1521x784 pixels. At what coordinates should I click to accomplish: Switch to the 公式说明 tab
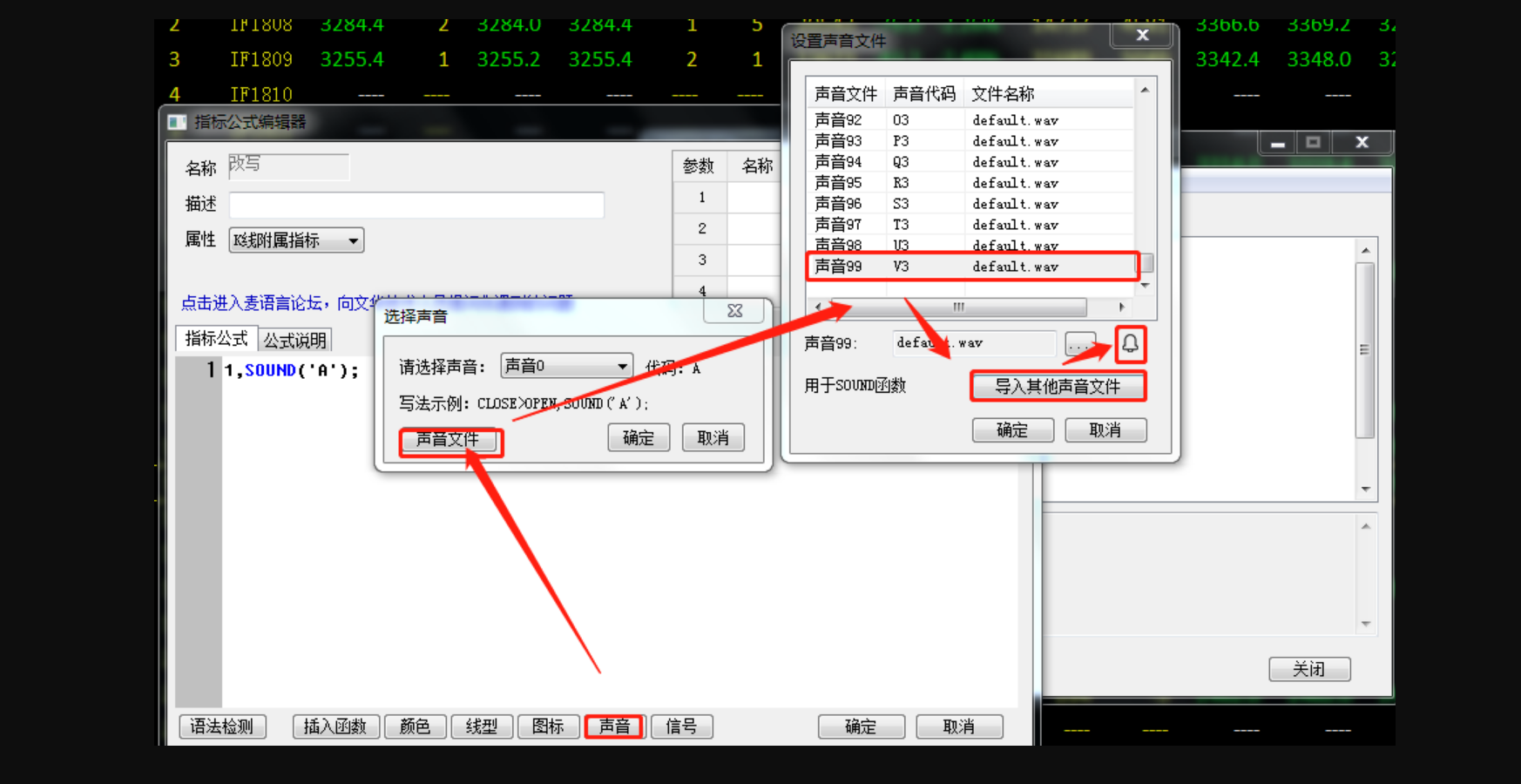pos(294,340)
